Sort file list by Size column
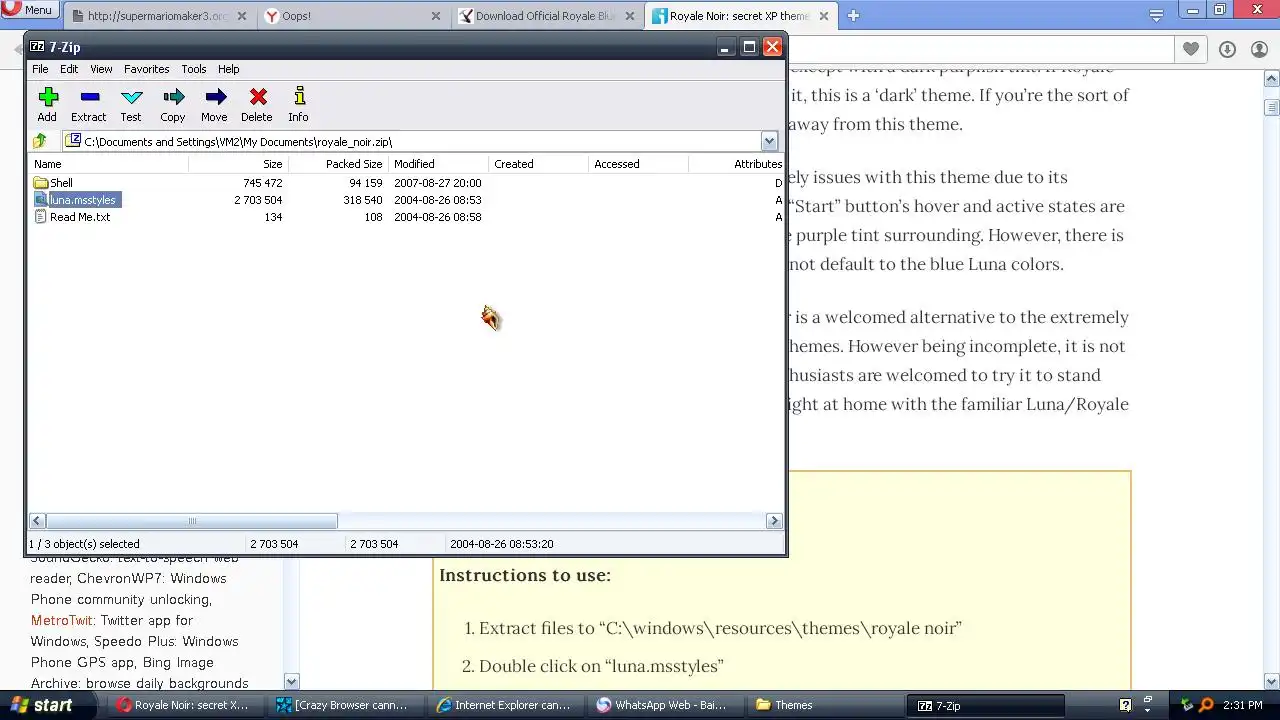 (x=238, y=164)
